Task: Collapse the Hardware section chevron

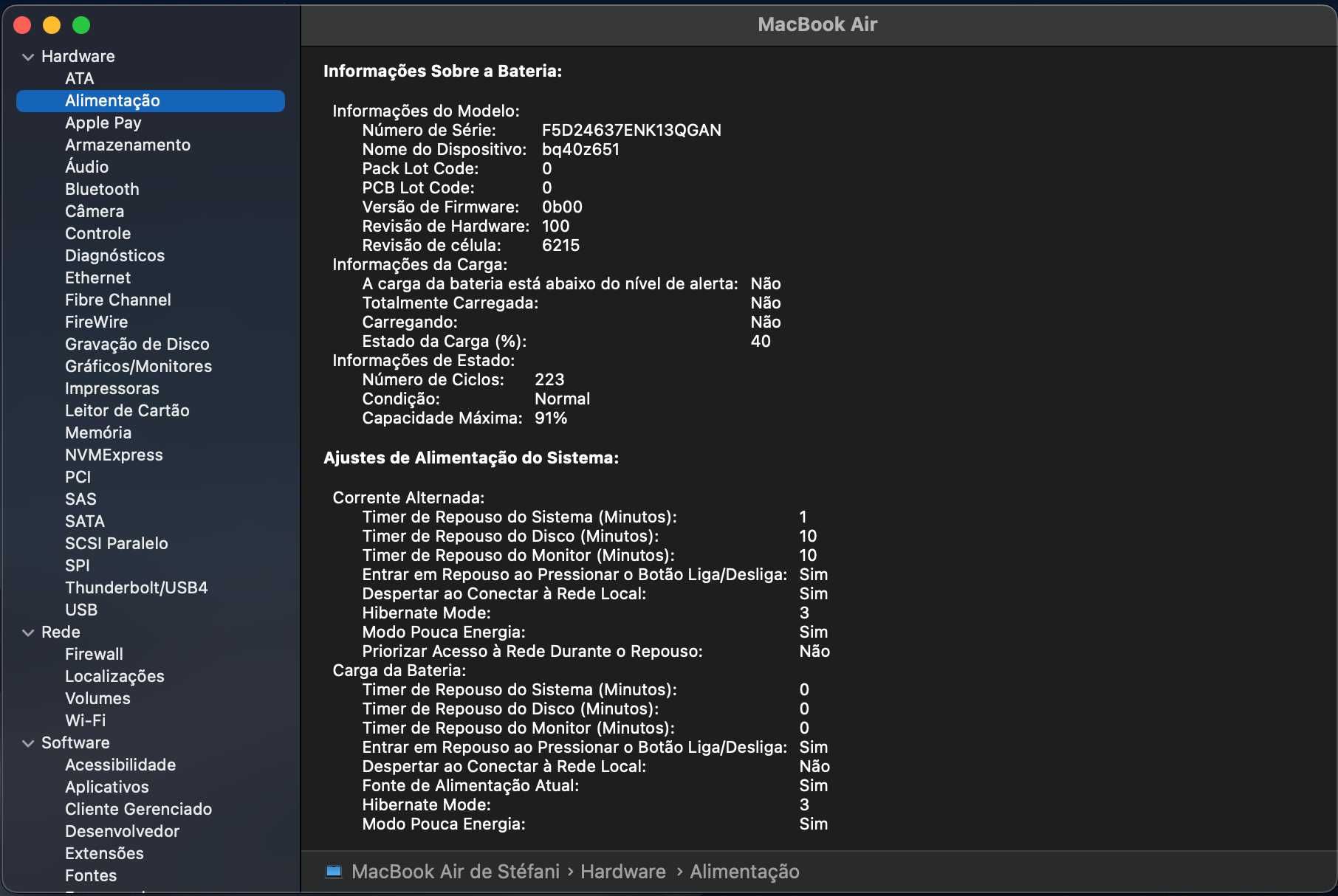Action: (x=28, y=57)
